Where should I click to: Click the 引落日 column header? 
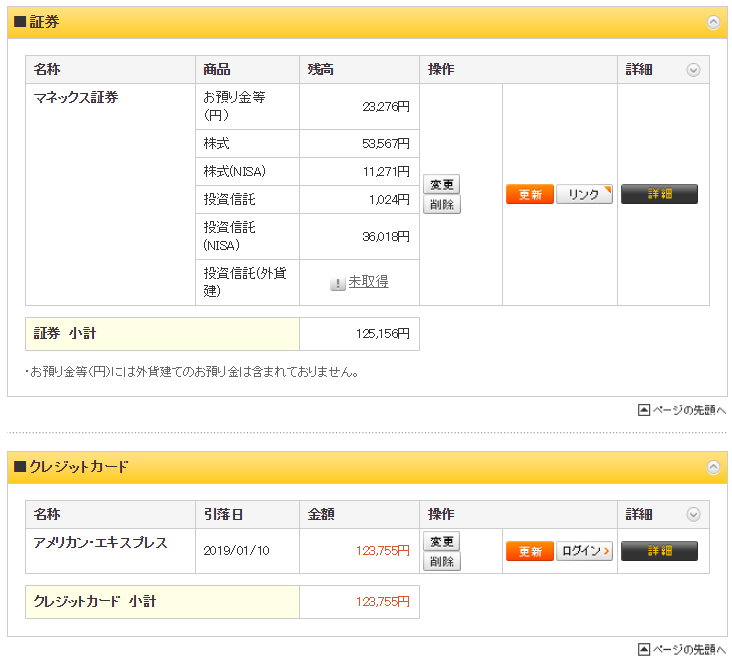click(247, 515)
